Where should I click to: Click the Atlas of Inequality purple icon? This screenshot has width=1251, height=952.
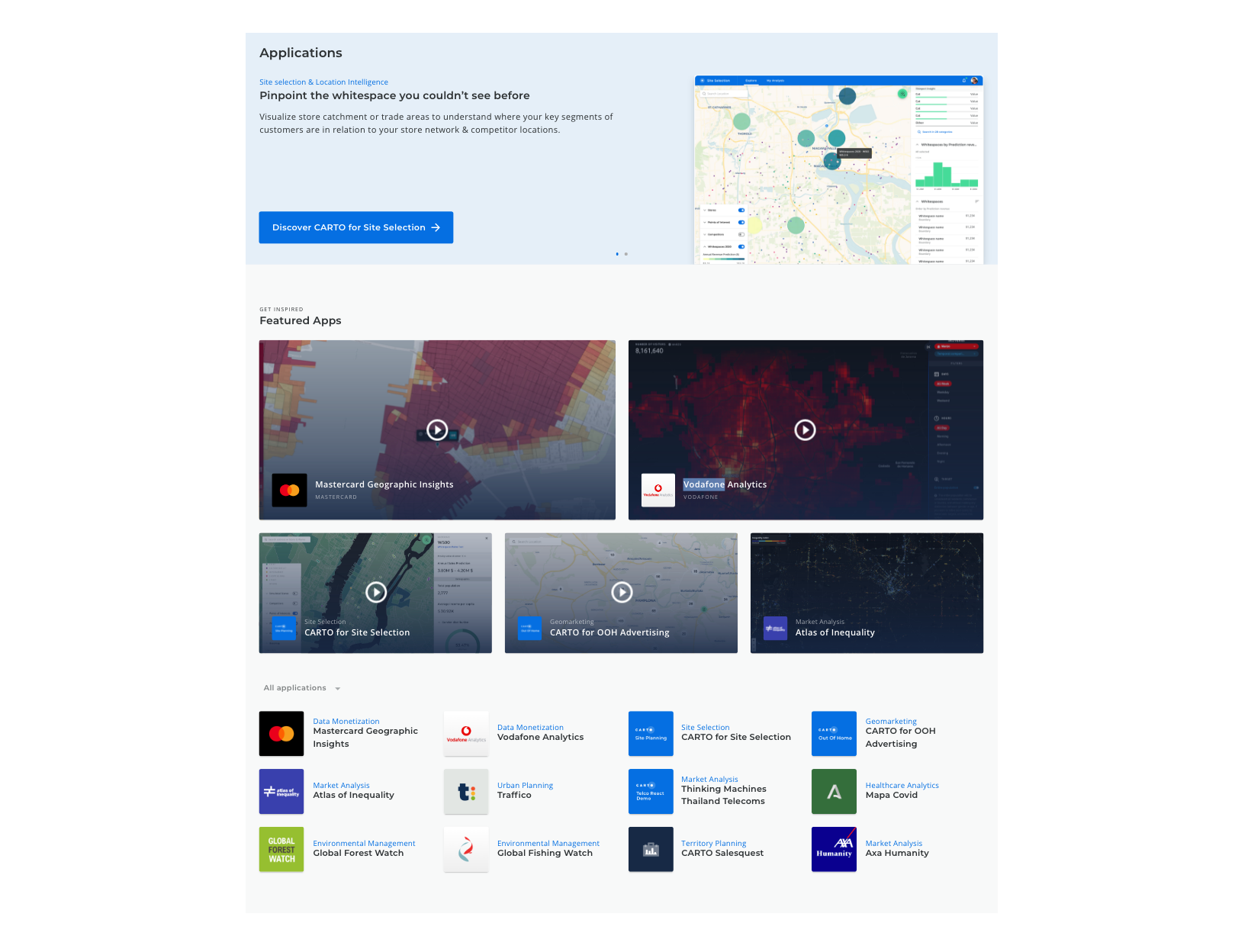click(281, 792)
